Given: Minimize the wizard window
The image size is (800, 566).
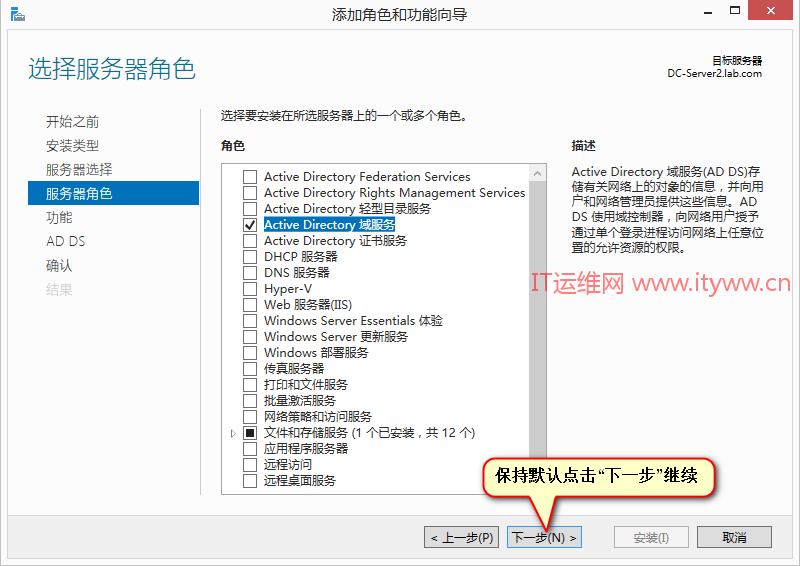Looking at the screenshot, I should pyautogui.click(x=708, y=11).
